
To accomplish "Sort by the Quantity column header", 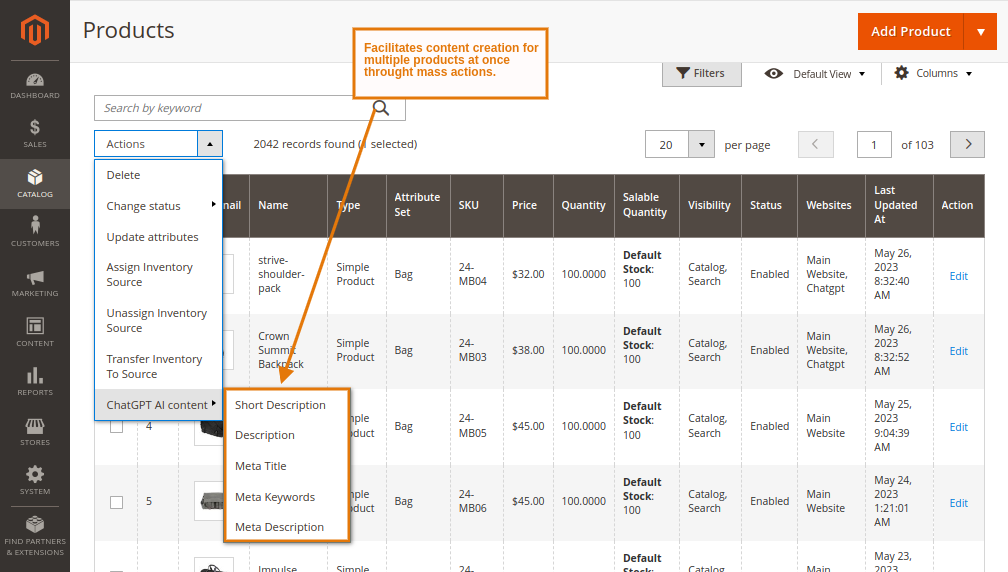I will (x=583, y=206).
